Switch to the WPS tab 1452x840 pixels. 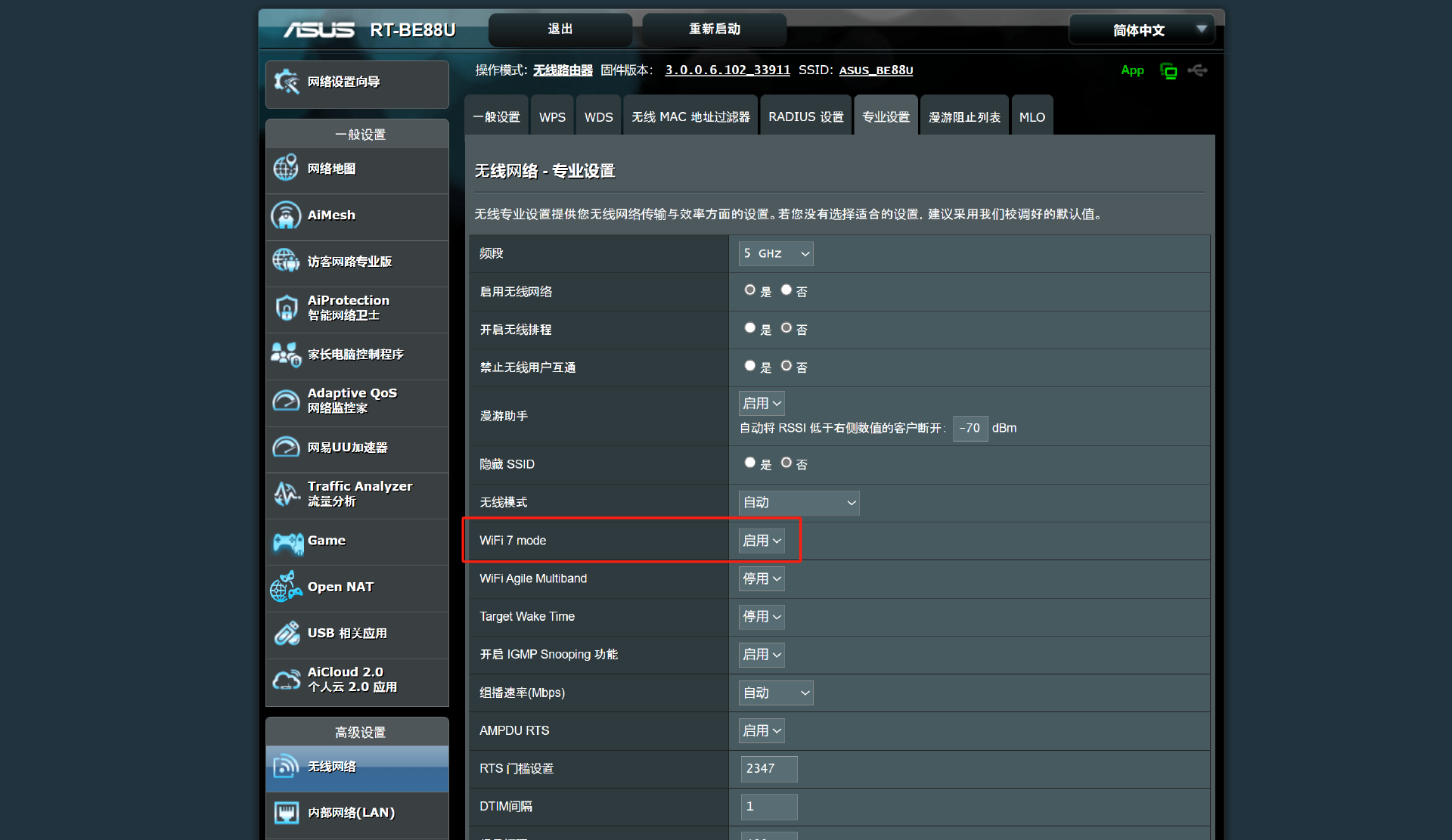point(552,117)
